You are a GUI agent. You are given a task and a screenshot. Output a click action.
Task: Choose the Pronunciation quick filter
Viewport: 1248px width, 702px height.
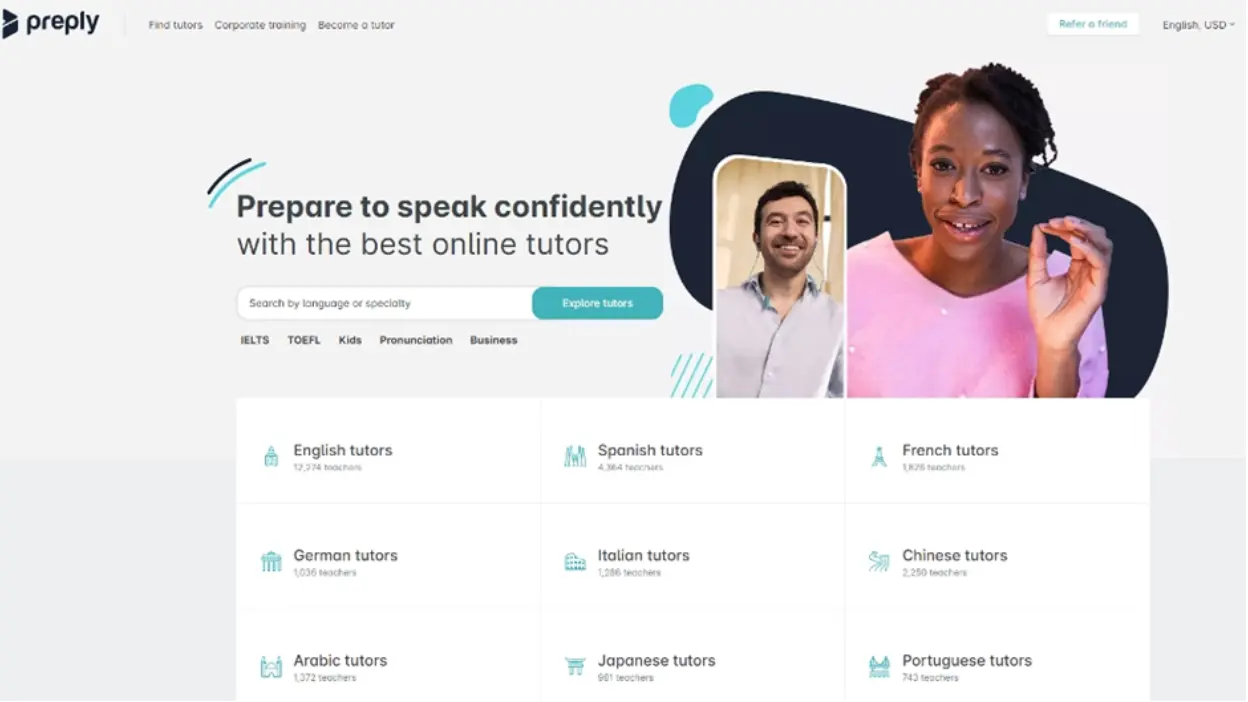(x=416, y=340)
